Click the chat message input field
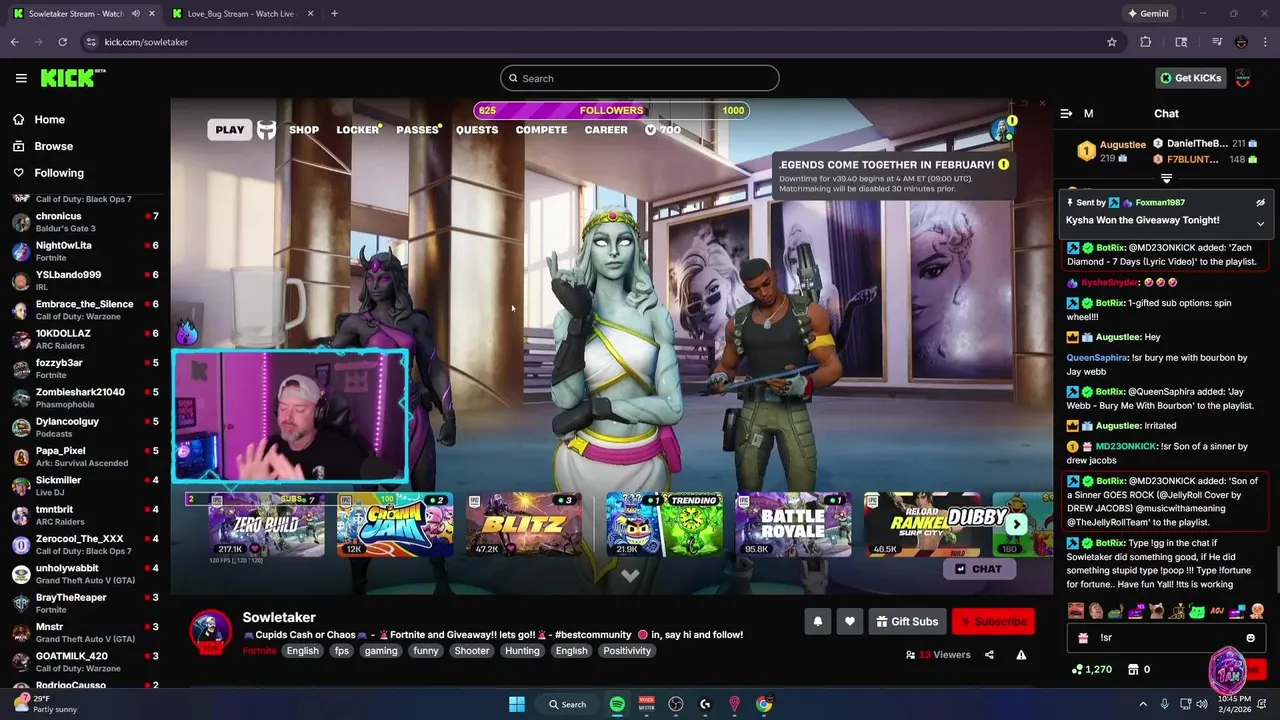 click(x=1165, y=638)
